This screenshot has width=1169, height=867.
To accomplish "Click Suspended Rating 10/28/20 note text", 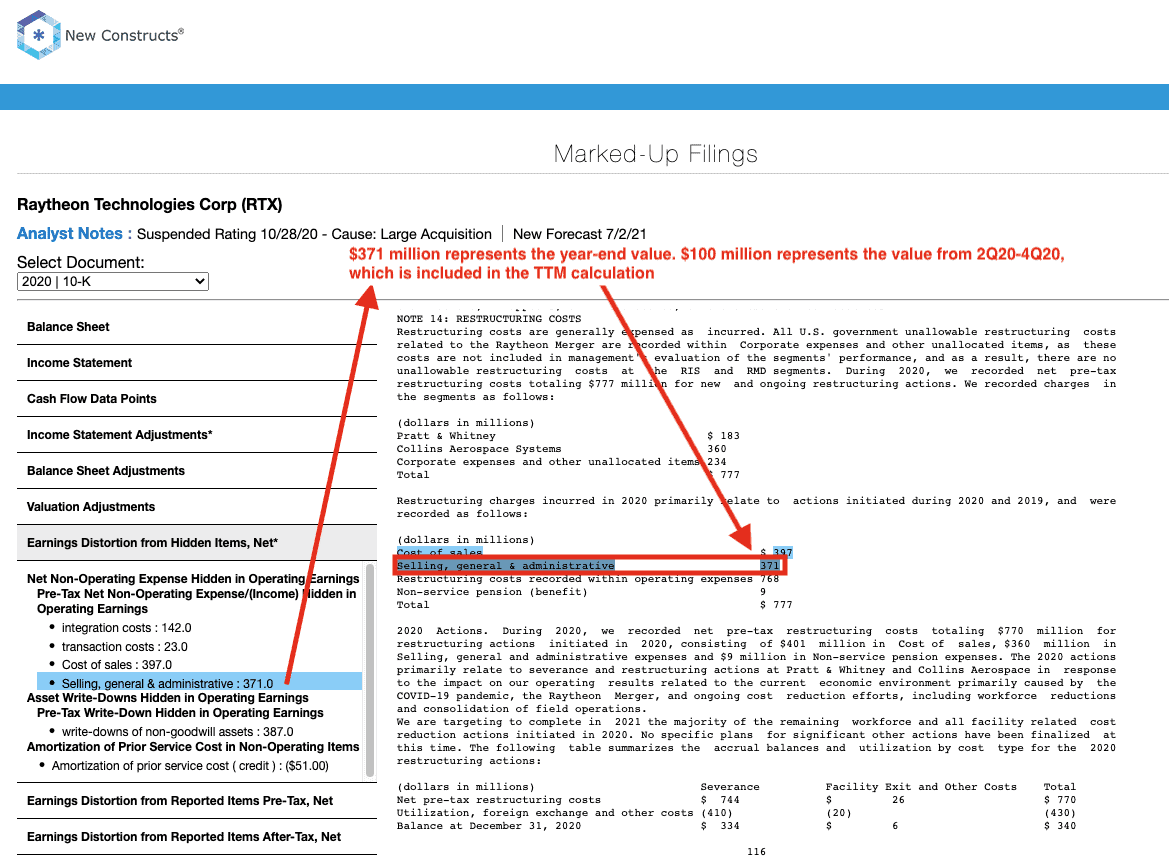I will pos(314,234).
